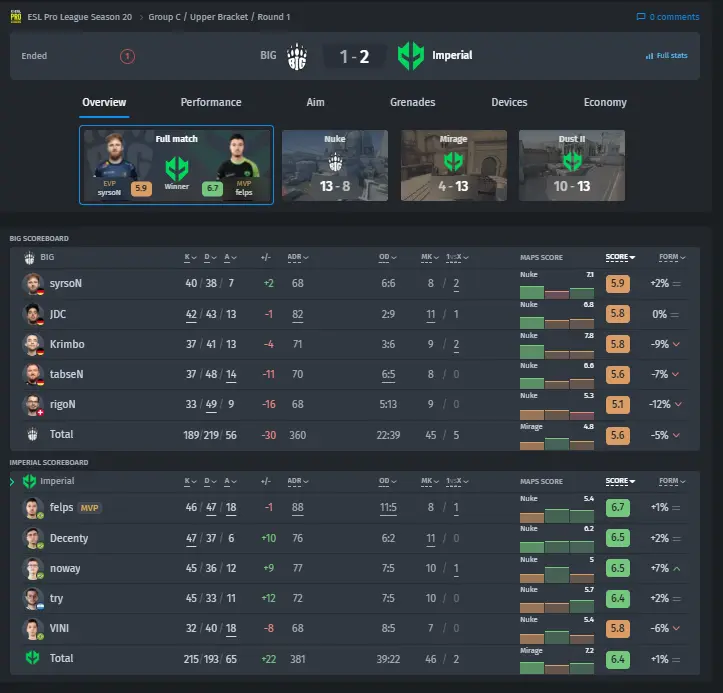Click syrsoN's 5.9 score badge

pos(617,283)
